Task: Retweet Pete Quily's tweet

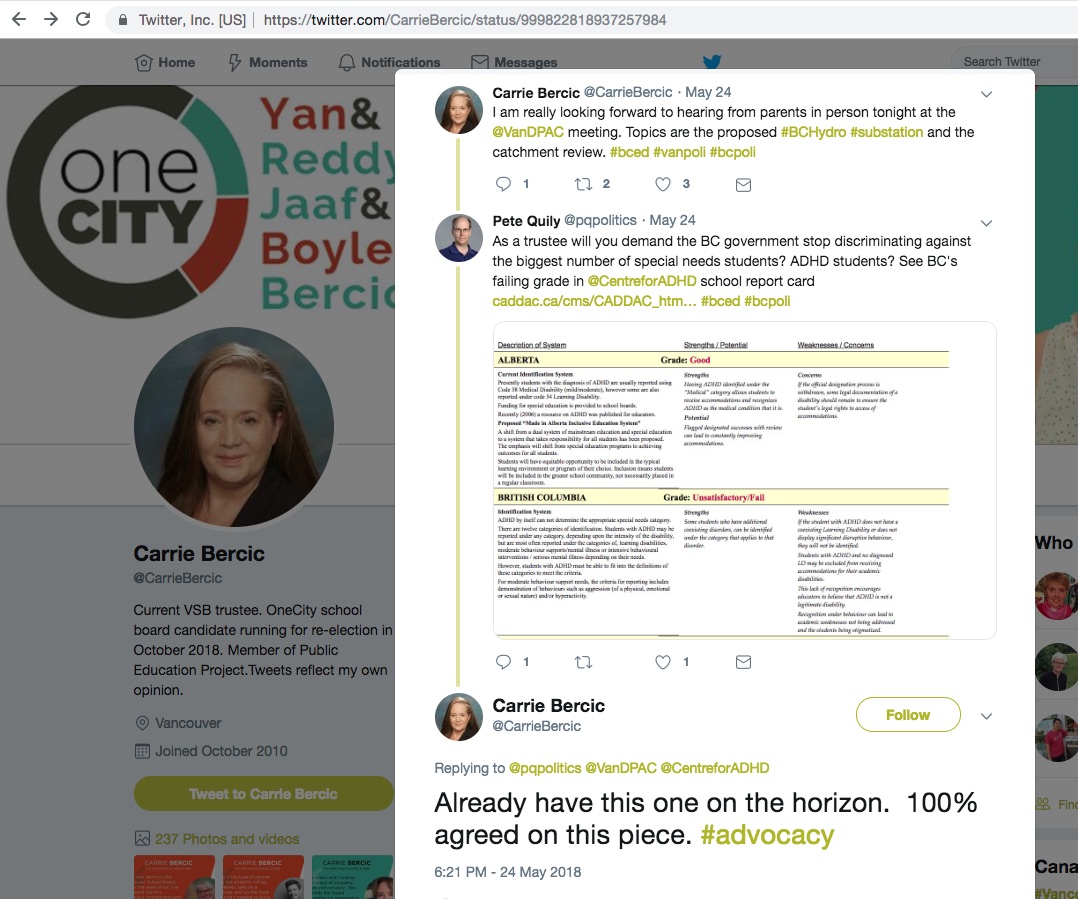Action: (583, 662)
